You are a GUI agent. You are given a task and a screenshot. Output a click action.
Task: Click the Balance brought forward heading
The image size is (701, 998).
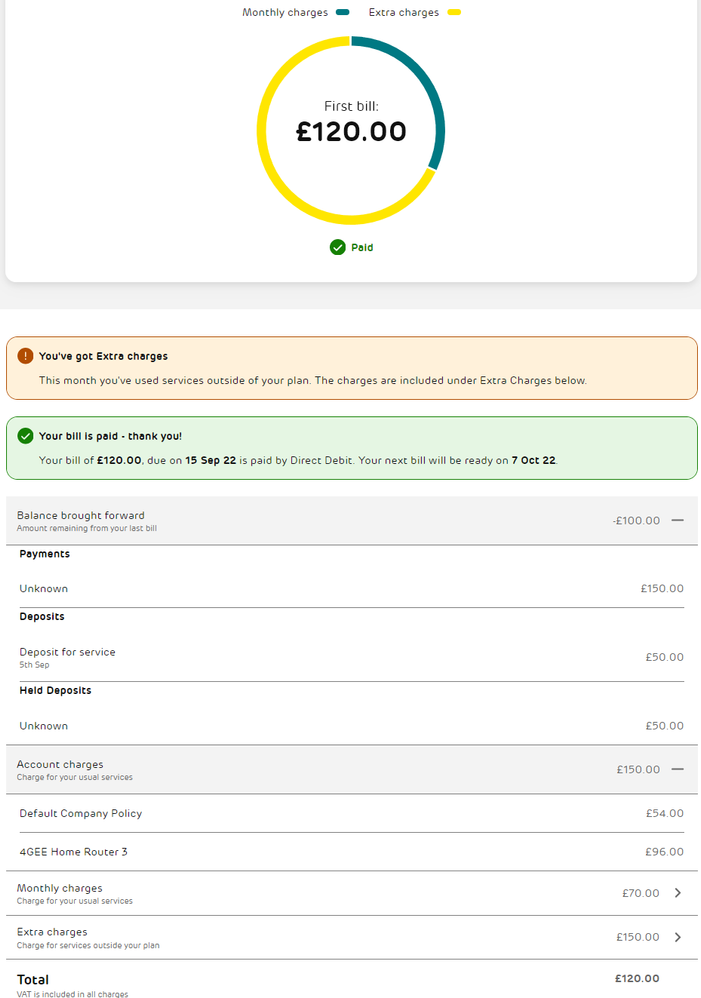[81, 516]
